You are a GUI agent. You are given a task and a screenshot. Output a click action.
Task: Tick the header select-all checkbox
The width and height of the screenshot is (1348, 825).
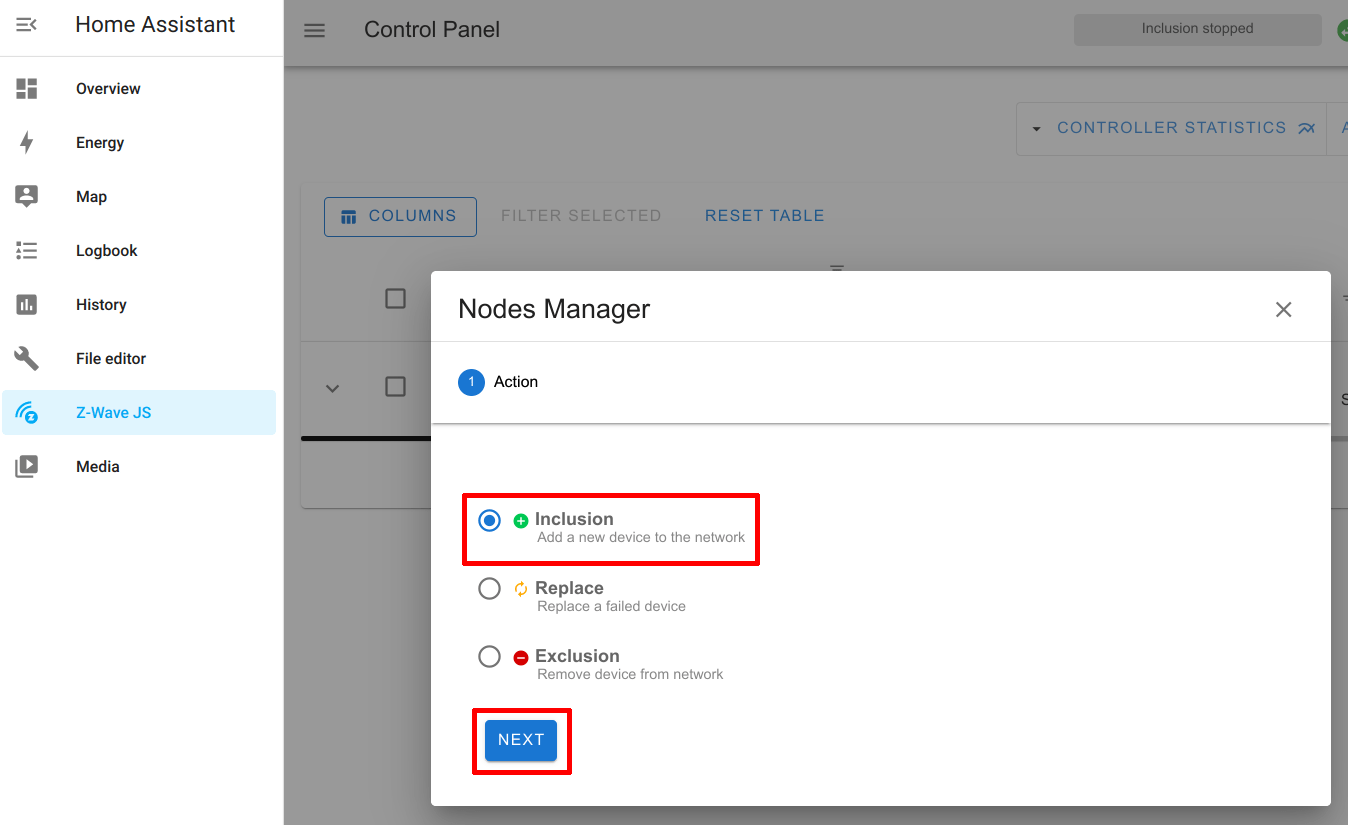click(395, 298)
